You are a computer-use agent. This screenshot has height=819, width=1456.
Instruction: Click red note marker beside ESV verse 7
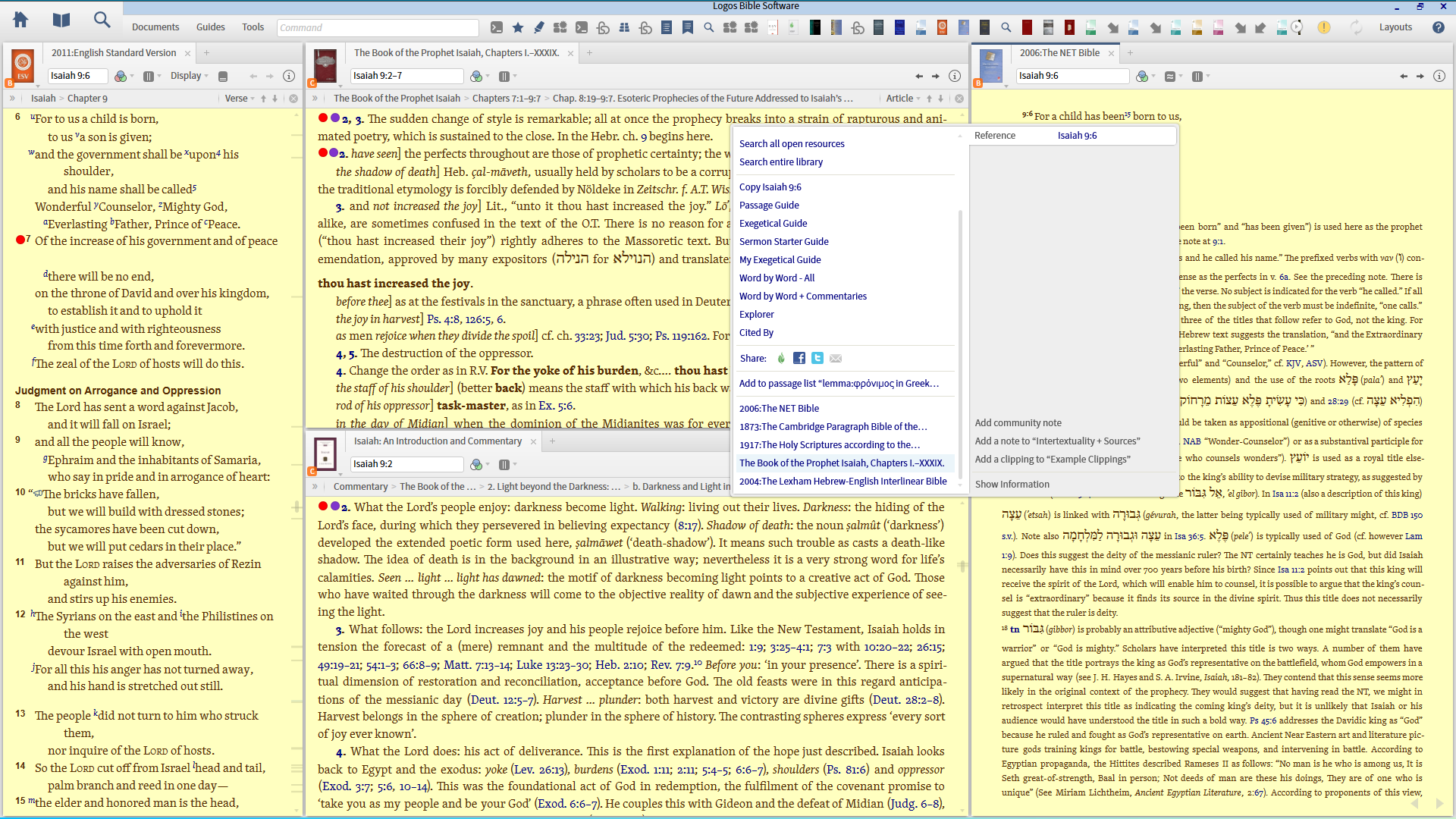20,240
